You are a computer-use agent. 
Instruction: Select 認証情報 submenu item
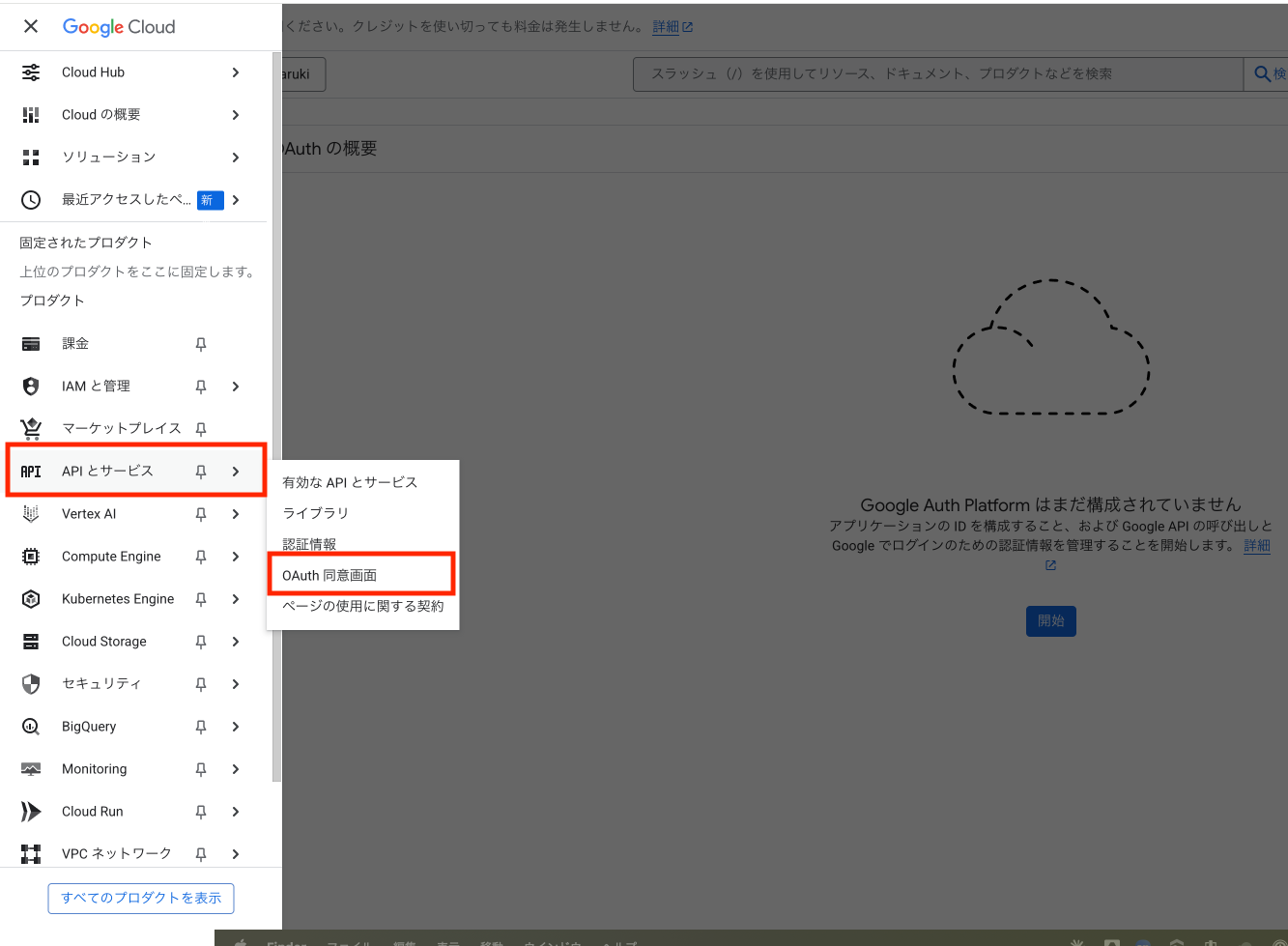(x=362, y=544)
